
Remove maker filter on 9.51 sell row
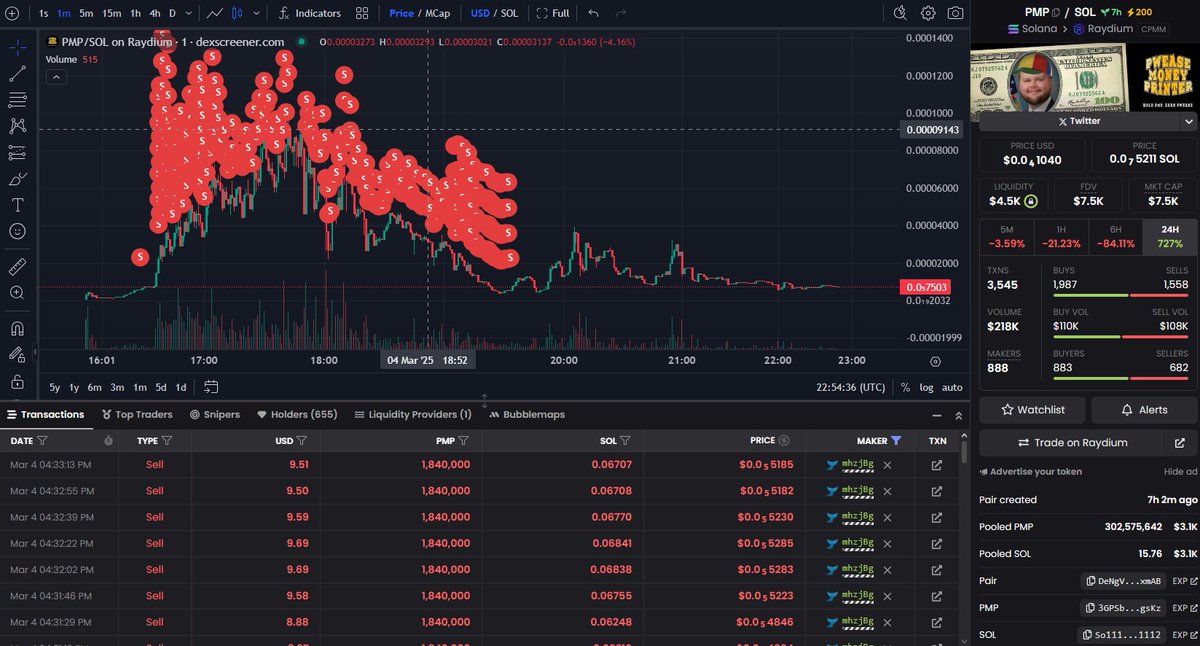887,465
